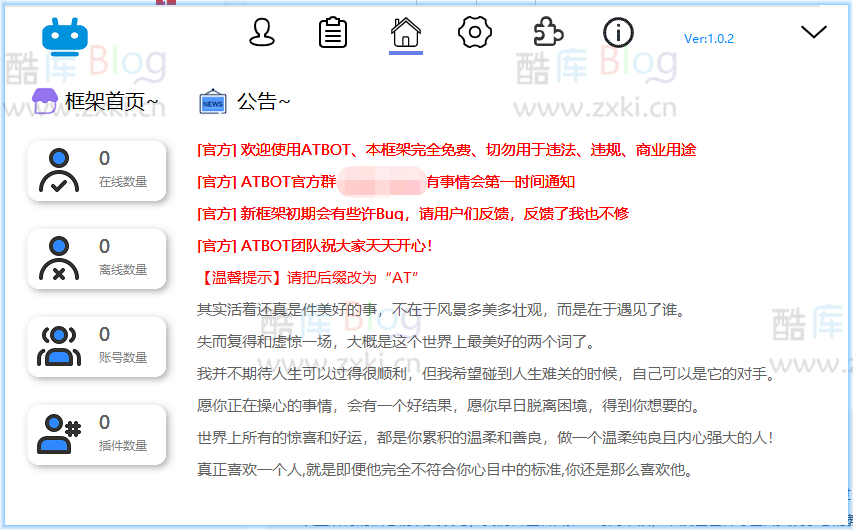Click the count 0 above 账号数量
The width and height of the screenshot is (853, 530).
104,334
